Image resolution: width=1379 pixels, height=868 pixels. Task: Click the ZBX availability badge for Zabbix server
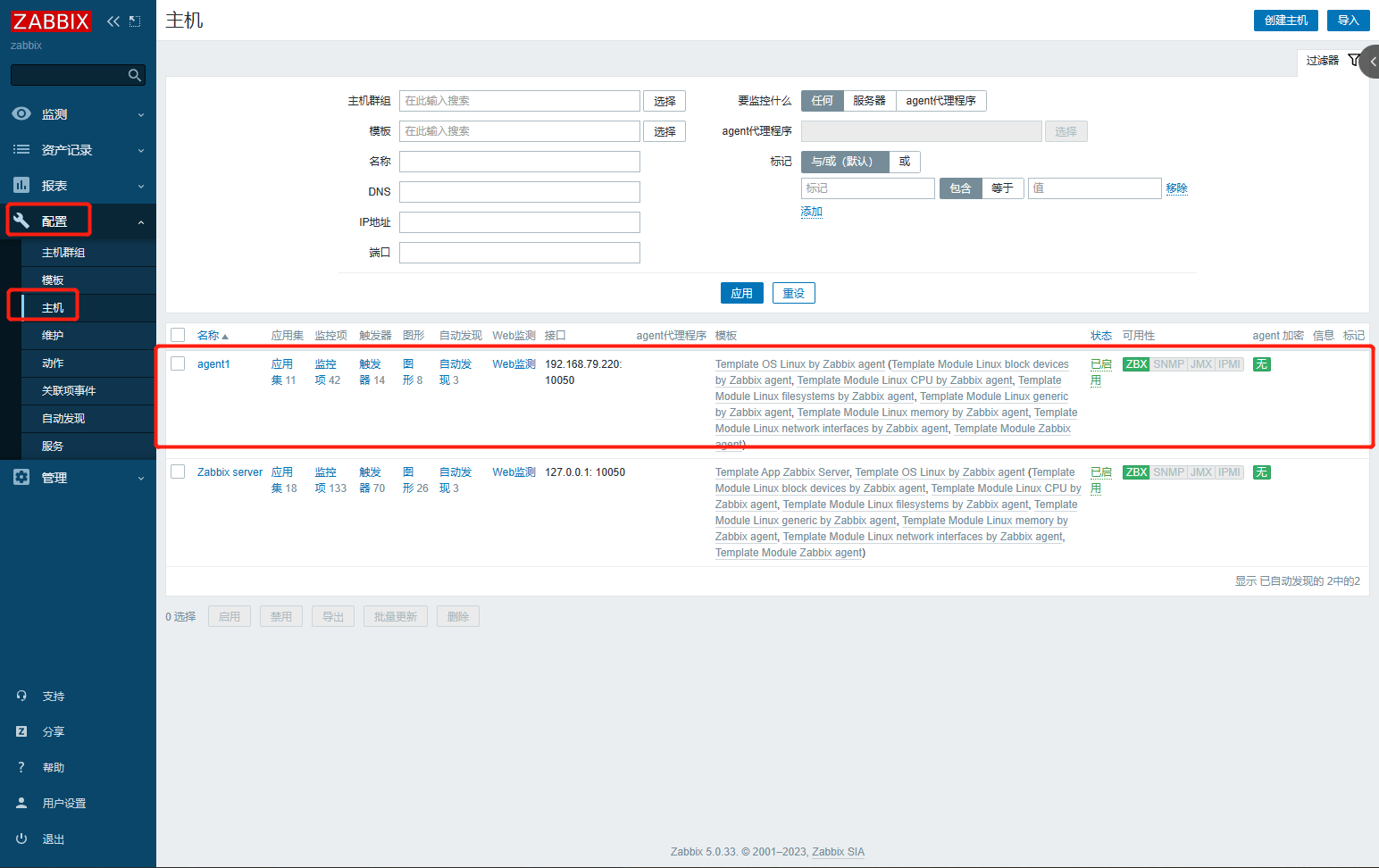coord(1136,472)
